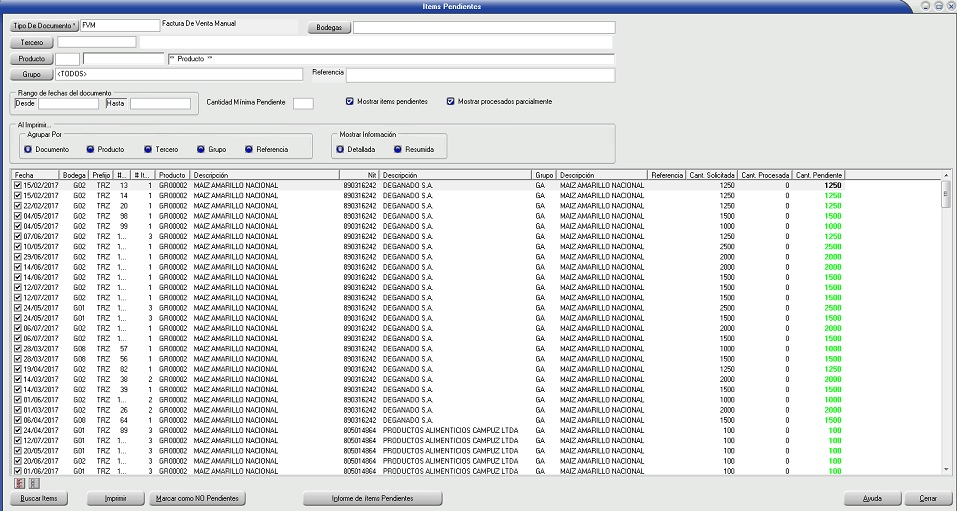Open the Tipo De Documento lookup
Image resolution: width=957 pixels, height=511 pixels.
[44, 26]
